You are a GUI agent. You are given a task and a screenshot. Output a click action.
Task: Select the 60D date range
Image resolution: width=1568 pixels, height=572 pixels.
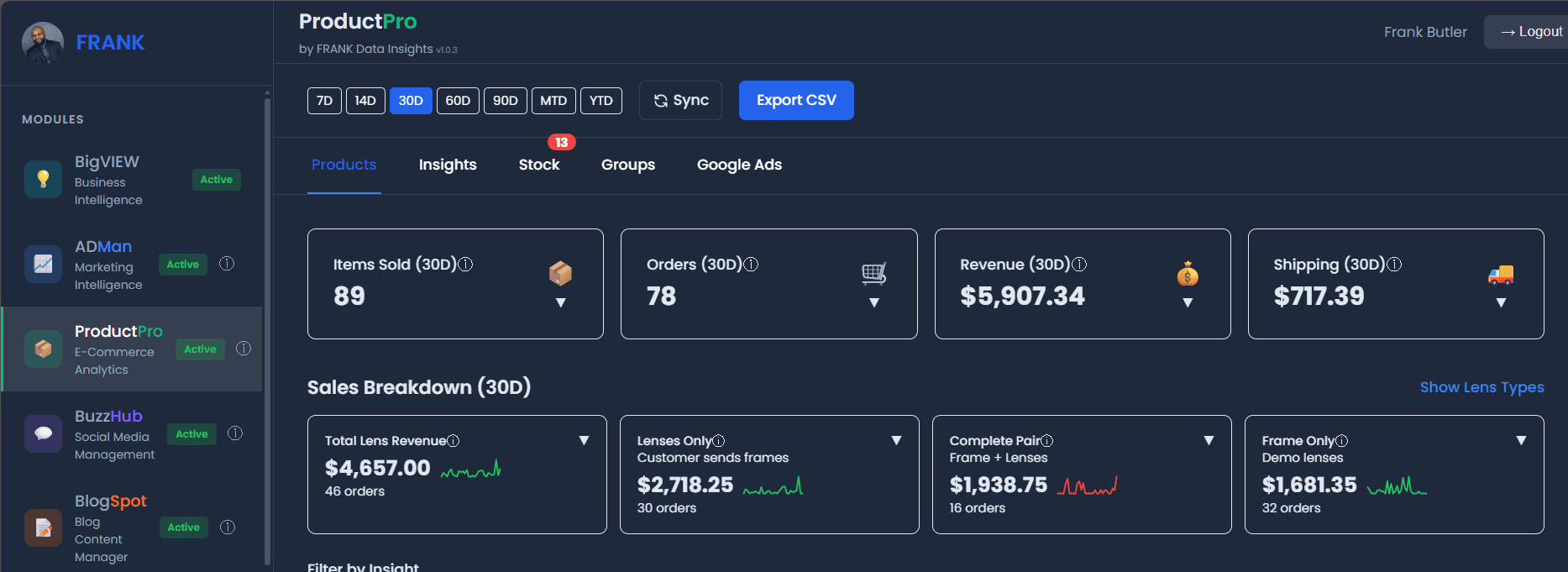[x=458, y=101]
